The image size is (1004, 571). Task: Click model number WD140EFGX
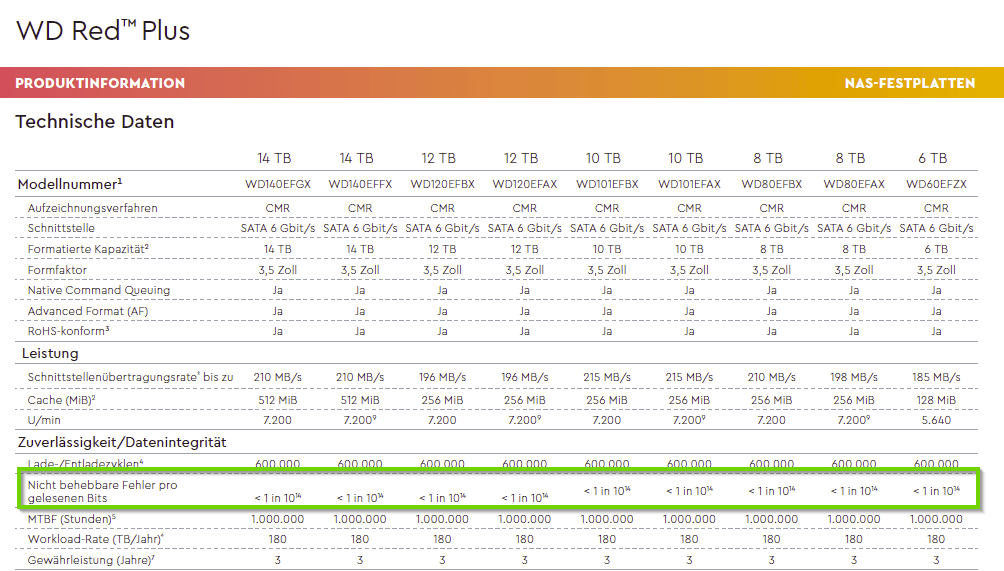[278, 184]
